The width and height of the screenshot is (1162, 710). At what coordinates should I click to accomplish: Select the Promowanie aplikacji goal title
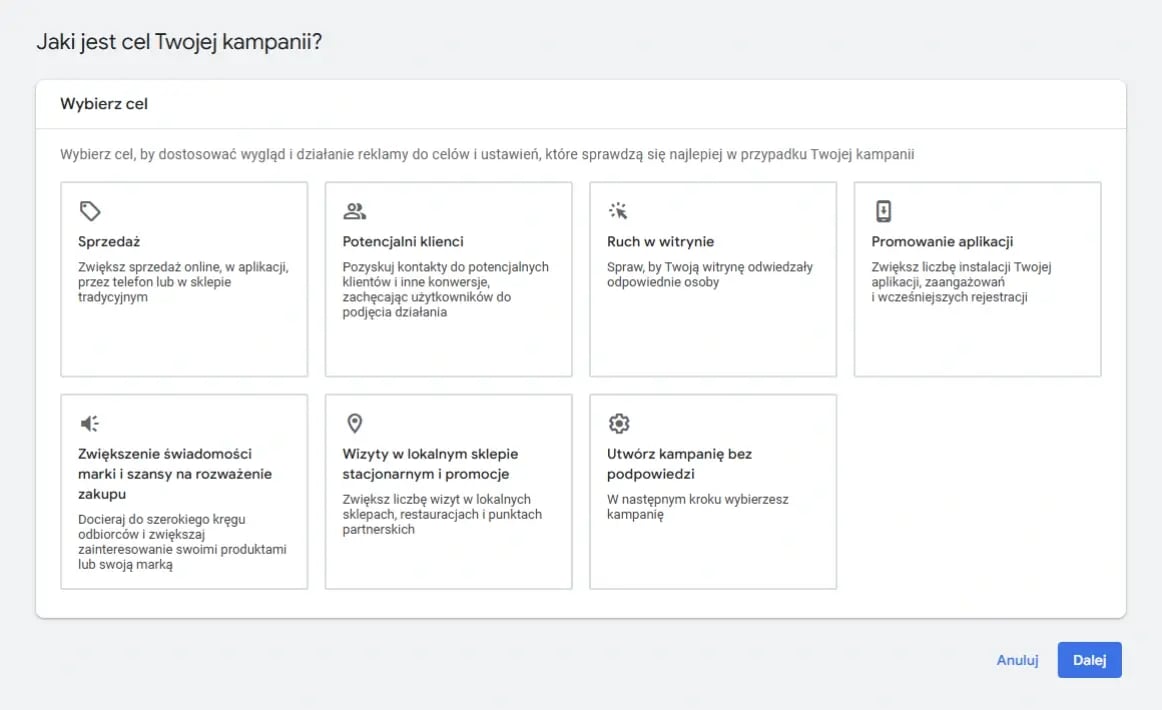pyautogui.click(x=942, y=242)
